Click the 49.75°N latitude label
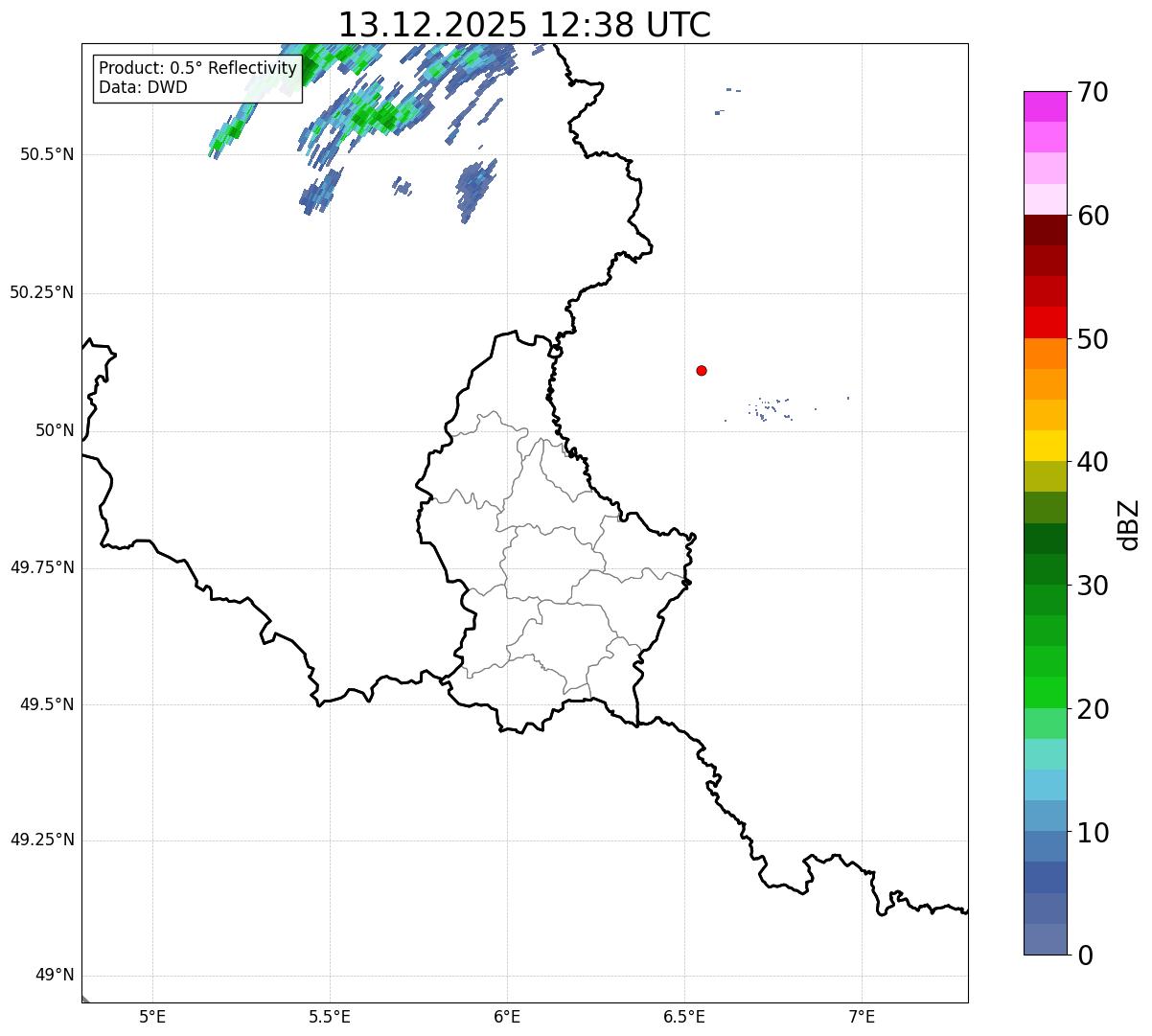Image resolution: width=1152 pixels, height=1036 pixels. pyautogui.click(x=42, y=567)
